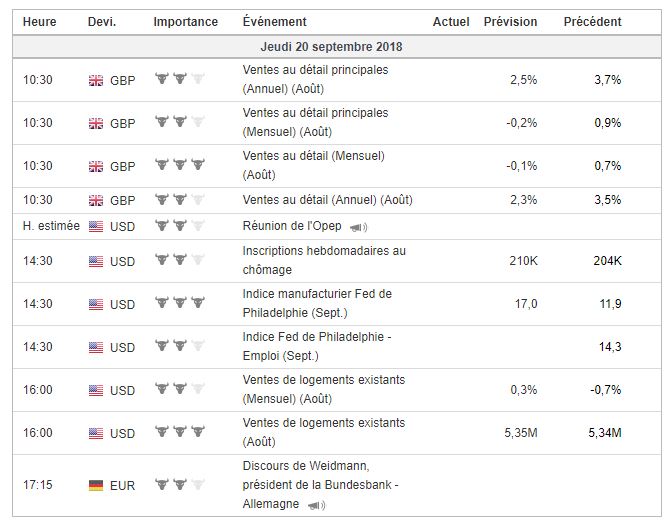Click the bull icons for Indice manufacturier Fed de Philadelphie
This screenshot has height=529, width=671.
[179, 304]
